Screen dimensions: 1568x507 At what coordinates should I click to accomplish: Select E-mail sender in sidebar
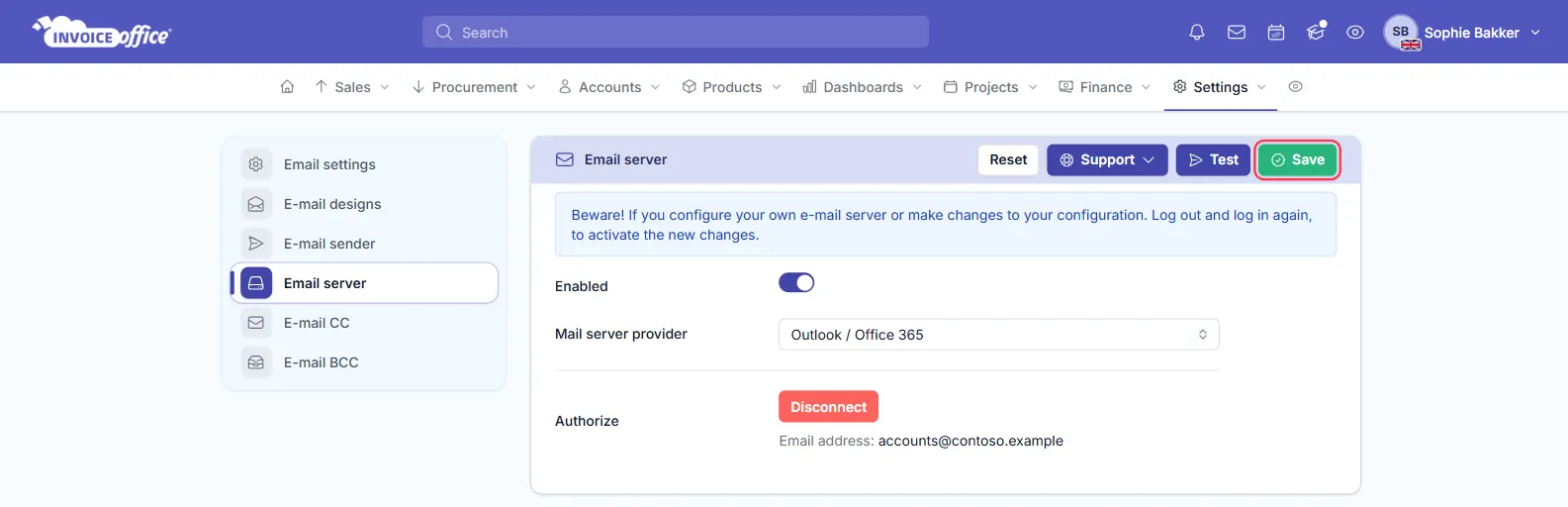(x=364, y=244)
